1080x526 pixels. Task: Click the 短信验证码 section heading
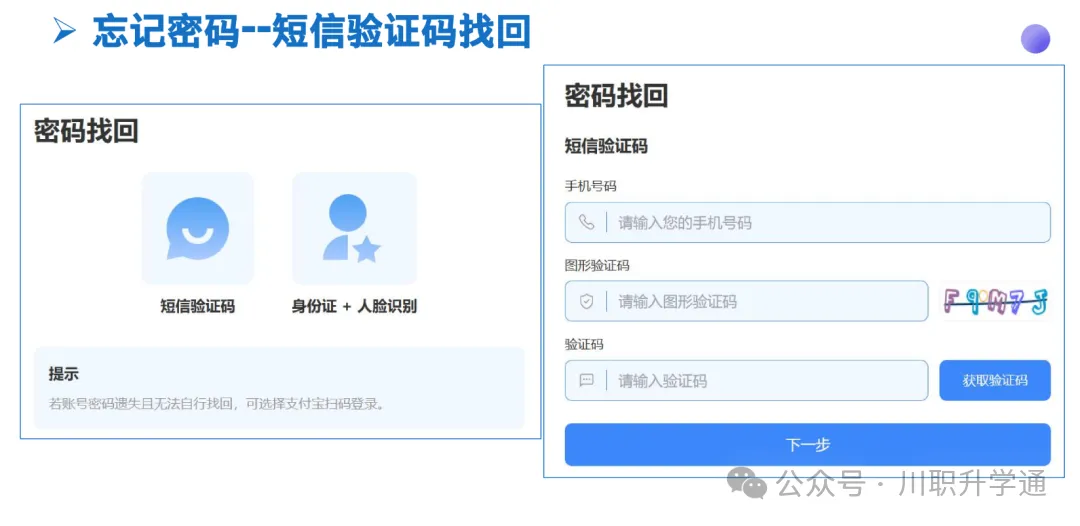click(x=605, y=146)
